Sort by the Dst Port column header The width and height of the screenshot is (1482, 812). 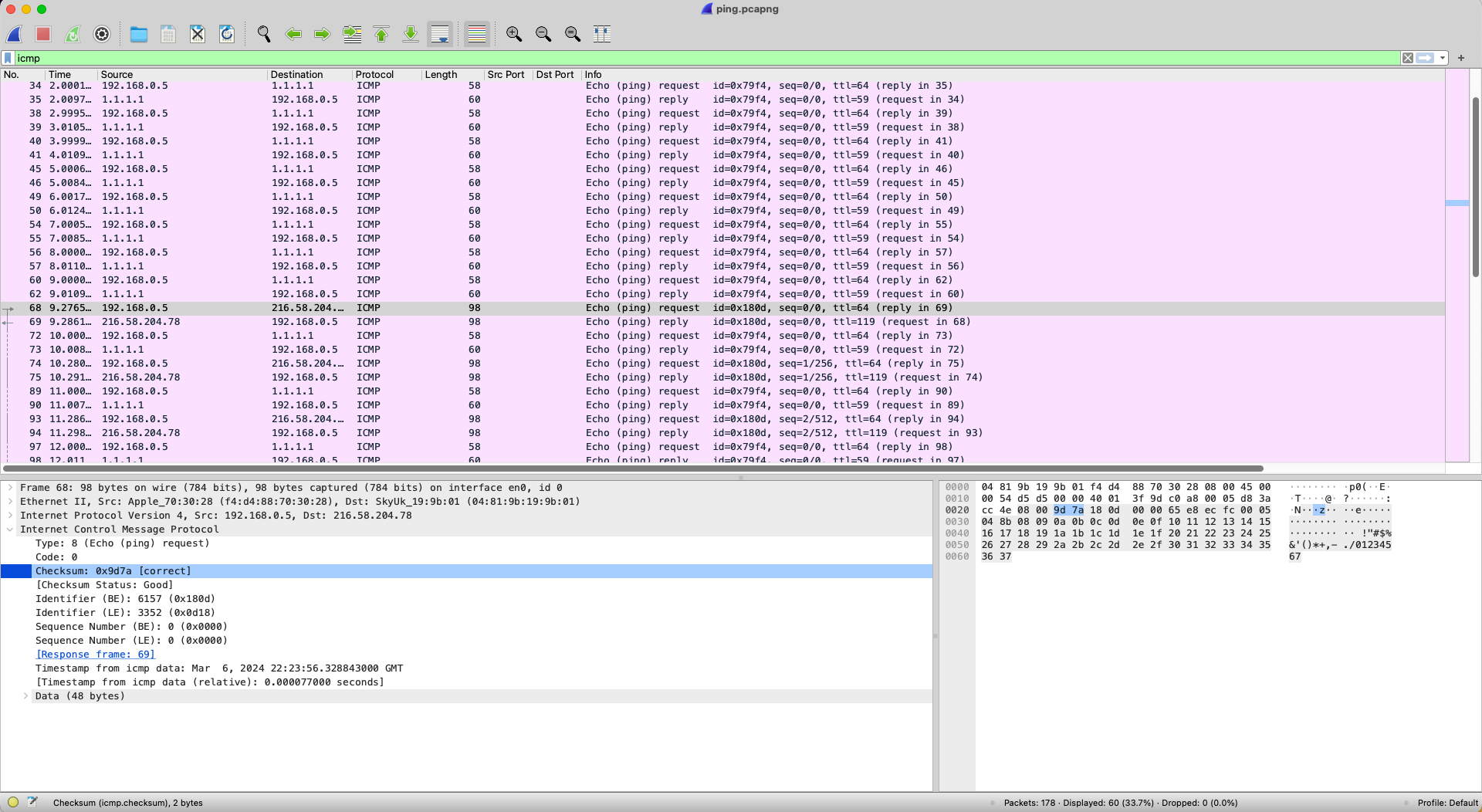pos(557,75)
